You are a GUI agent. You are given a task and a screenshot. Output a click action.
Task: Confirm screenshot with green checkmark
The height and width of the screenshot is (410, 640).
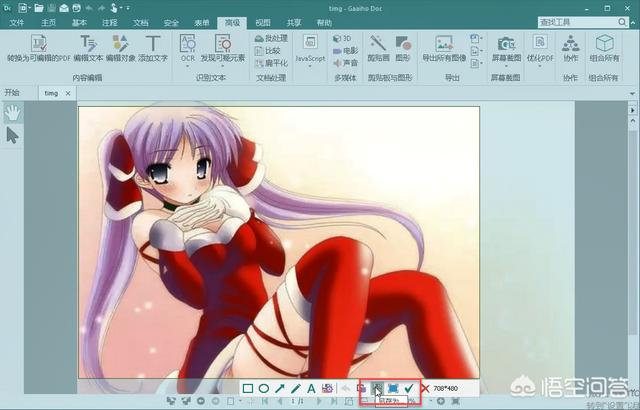click(409, 388)
